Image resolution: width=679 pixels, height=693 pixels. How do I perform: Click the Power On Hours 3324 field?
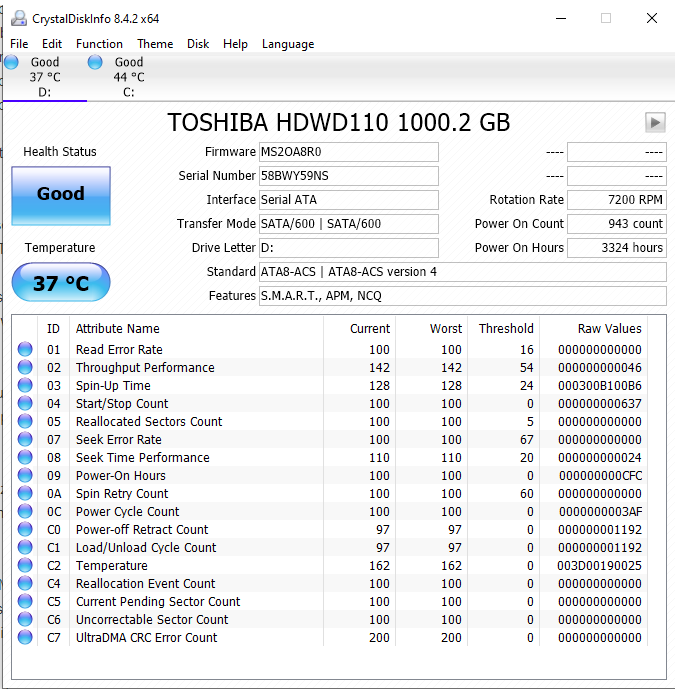pyautogui.click(x=617, y=248)
